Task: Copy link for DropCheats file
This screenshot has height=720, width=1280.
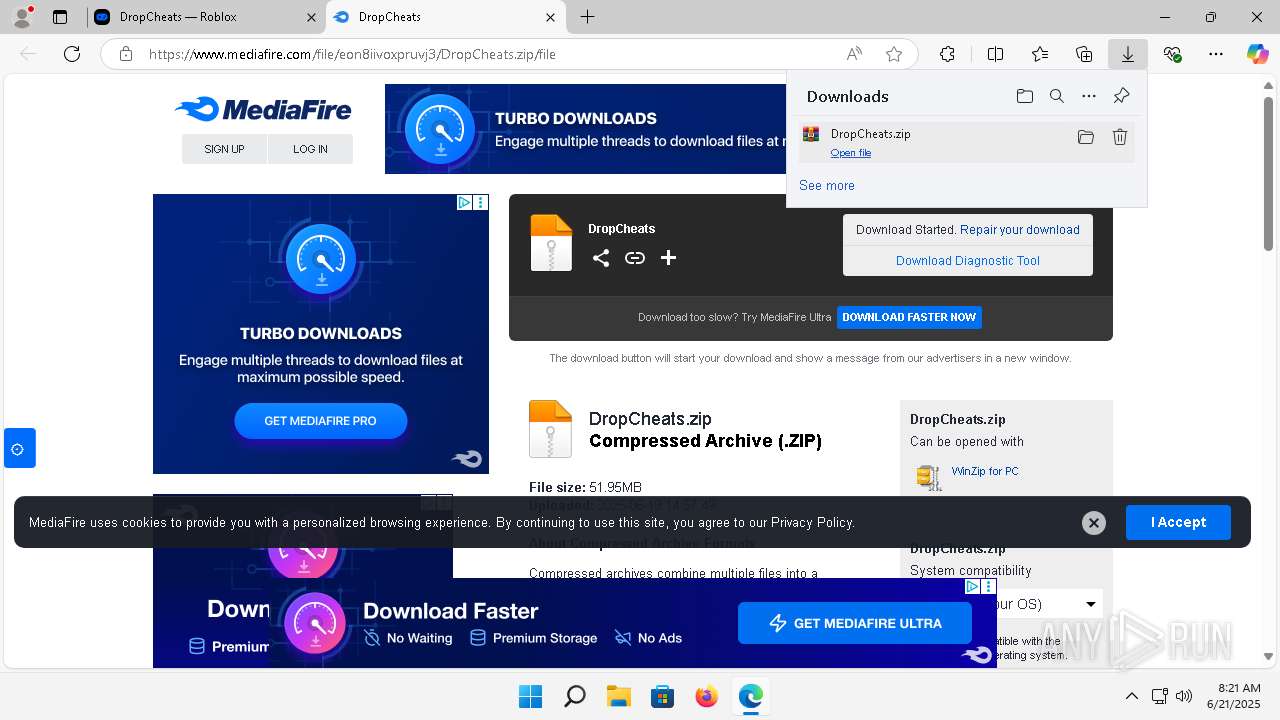Action: 635,258
